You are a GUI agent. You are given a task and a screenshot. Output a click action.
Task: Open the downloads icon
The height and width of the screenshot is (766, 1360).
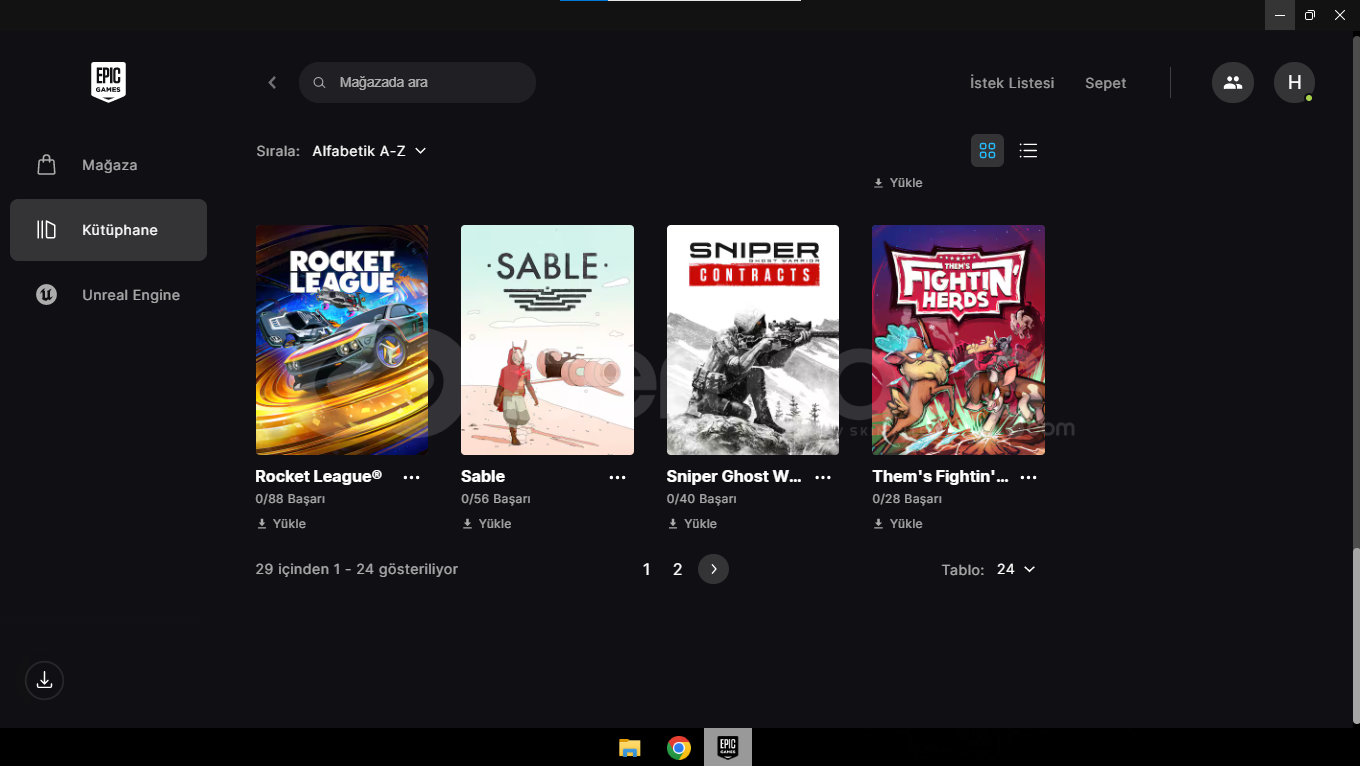[x=44, y=680]
